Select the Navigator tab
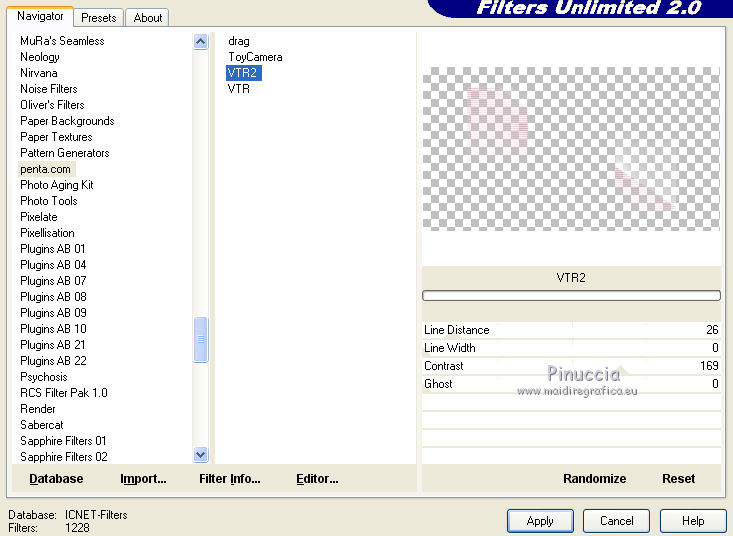733x536 pixels. 40,16
